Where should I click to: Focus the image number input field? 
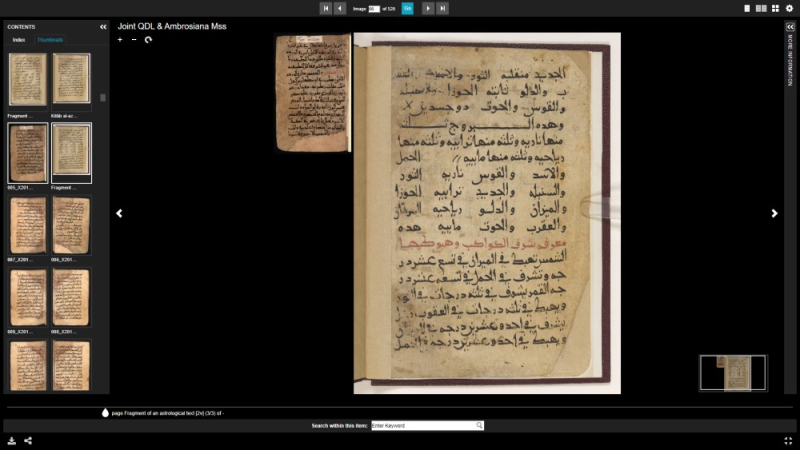[x=374, y=9]
